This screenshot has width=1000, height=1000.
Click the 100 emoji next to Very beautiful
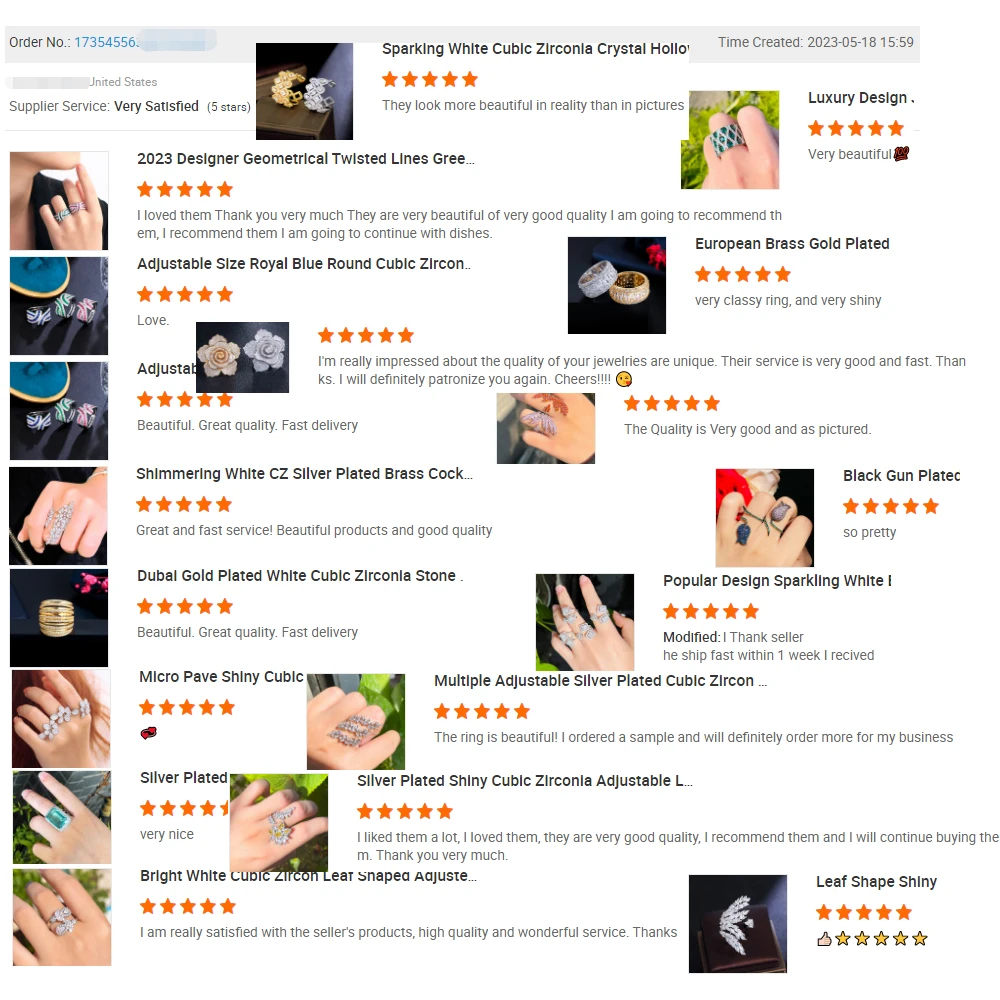pos(901,154)
